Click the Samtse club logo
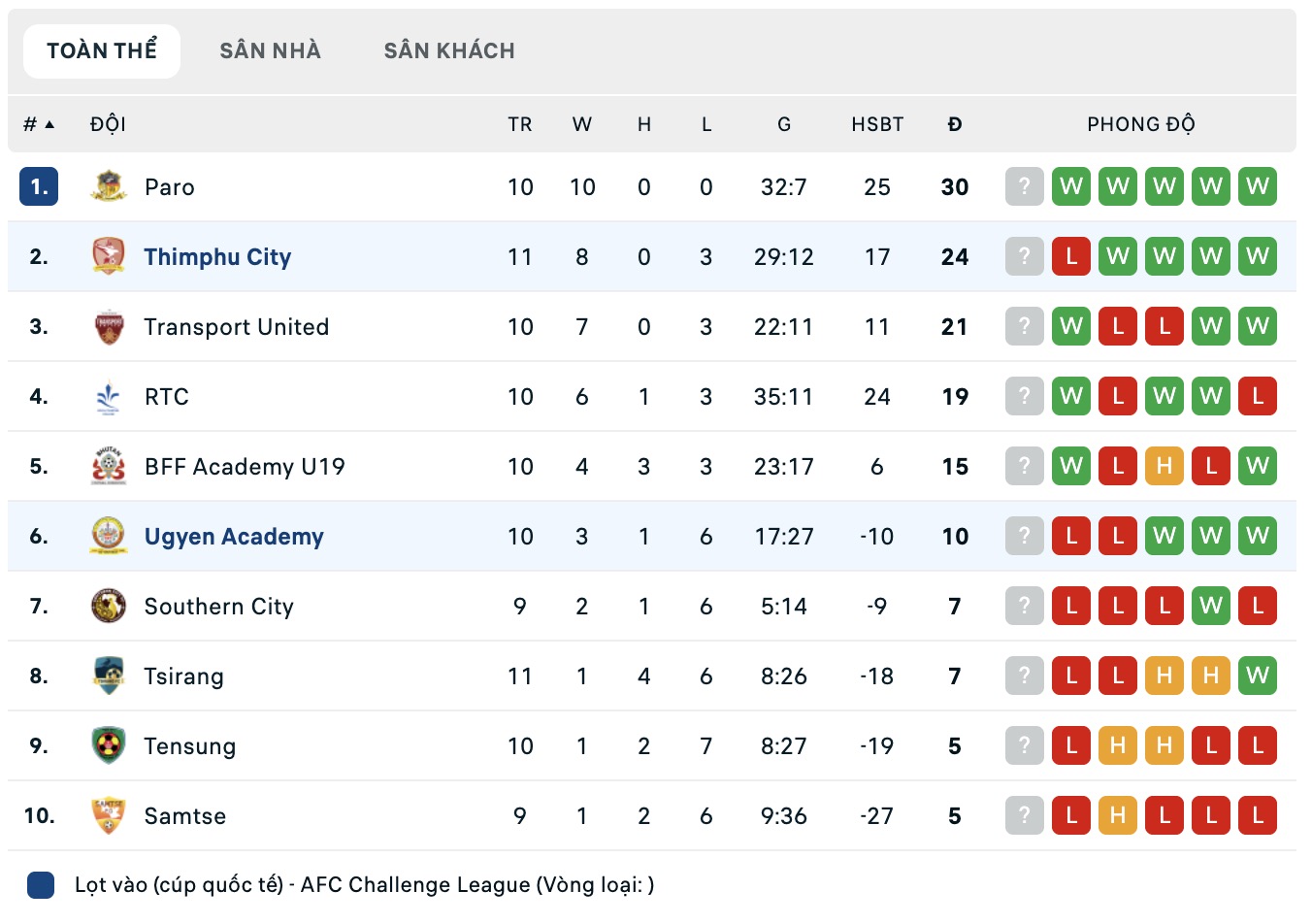Screen dimensions: 1312x924 pyautogui.click(x=109, y=815)
